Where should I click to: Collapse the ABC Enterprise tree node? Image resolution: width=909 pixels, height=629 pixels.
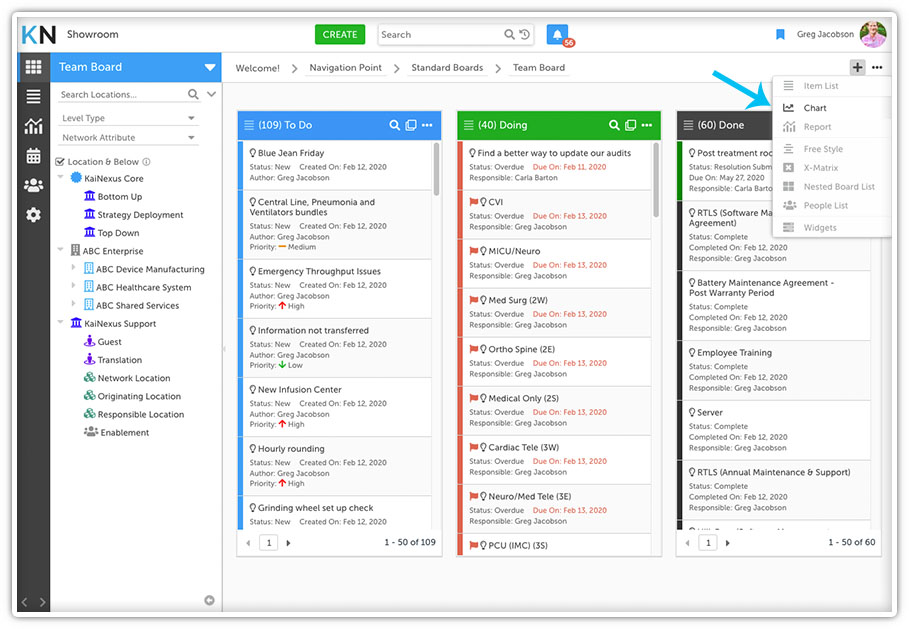point(60,249)
